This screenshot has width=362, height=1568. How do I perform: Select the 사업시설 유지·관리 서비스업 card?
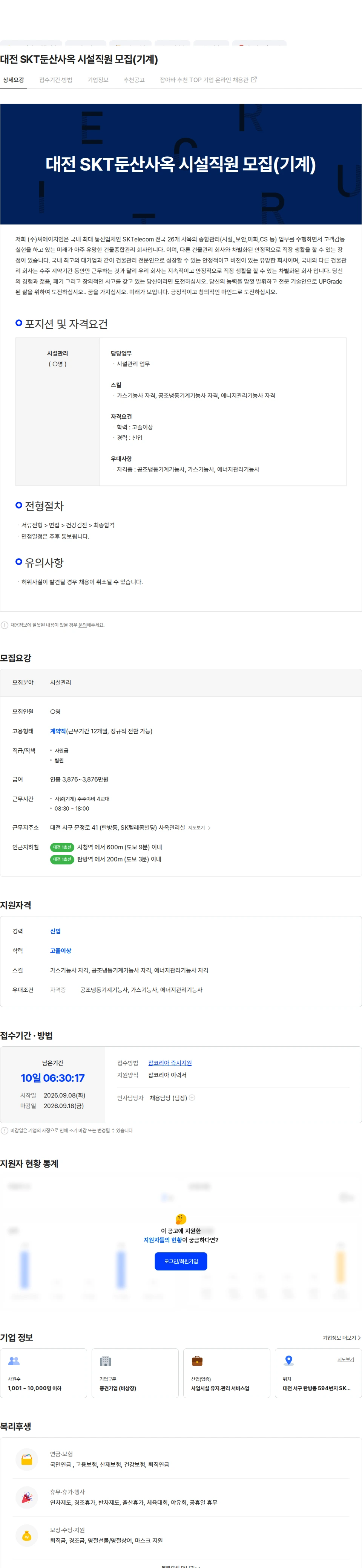coord(227,1373)
